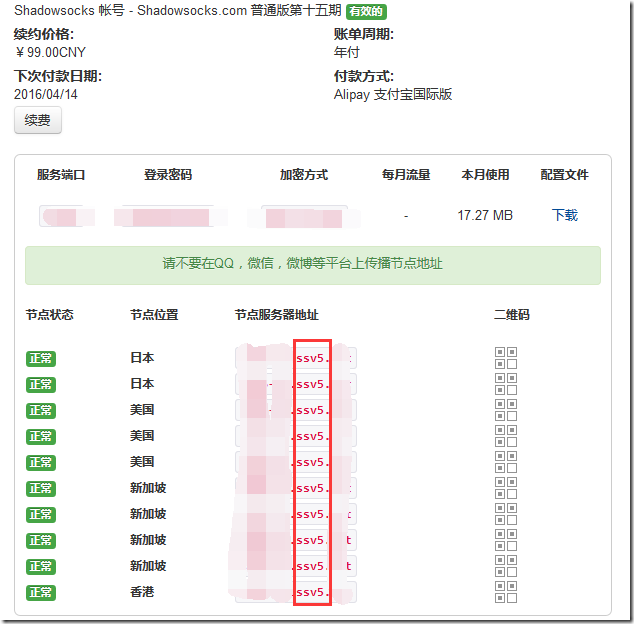View QR code for third 新加坡 node
This screenshot has width=634, height=624.
(506, 540)
